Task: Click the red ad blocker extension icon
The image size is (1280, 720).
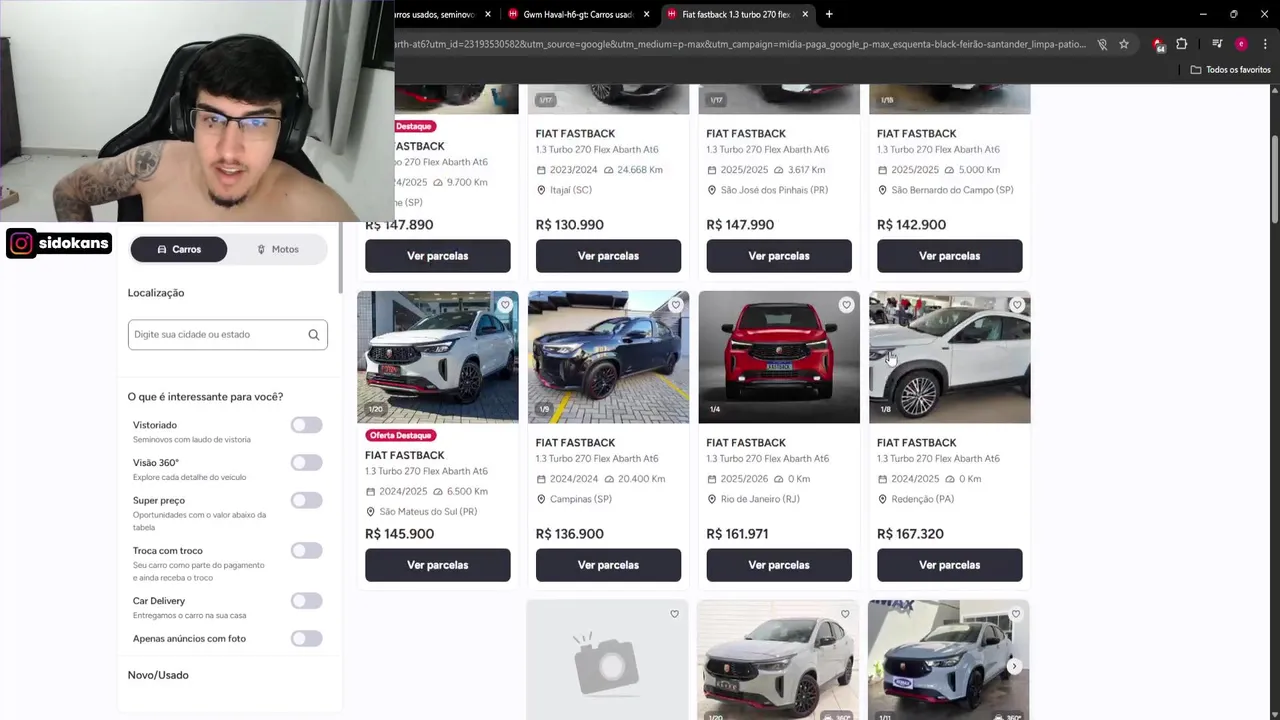Action: pyautogui.click(x=1158, y=44)
